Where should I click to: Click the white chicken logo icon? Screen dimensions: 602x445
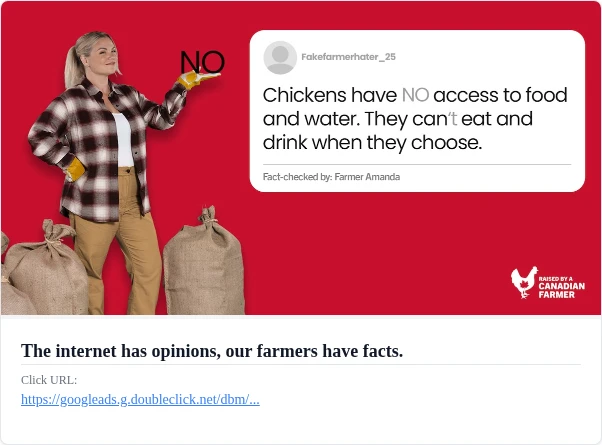pyautogui.click(x=524, y=282)
